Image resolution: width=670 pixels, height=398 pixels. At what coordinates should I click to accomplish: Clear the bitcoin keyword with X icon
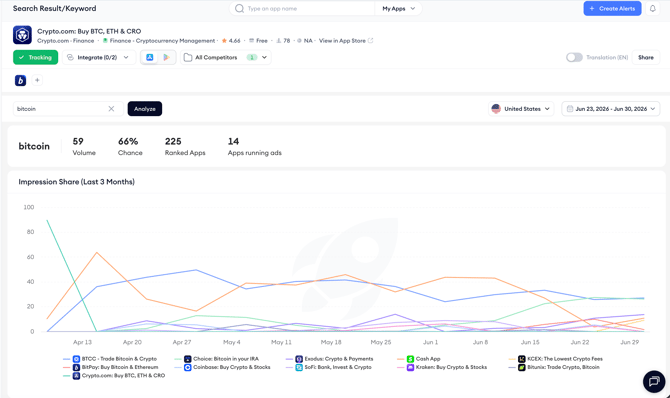click(x=111, y=109)
